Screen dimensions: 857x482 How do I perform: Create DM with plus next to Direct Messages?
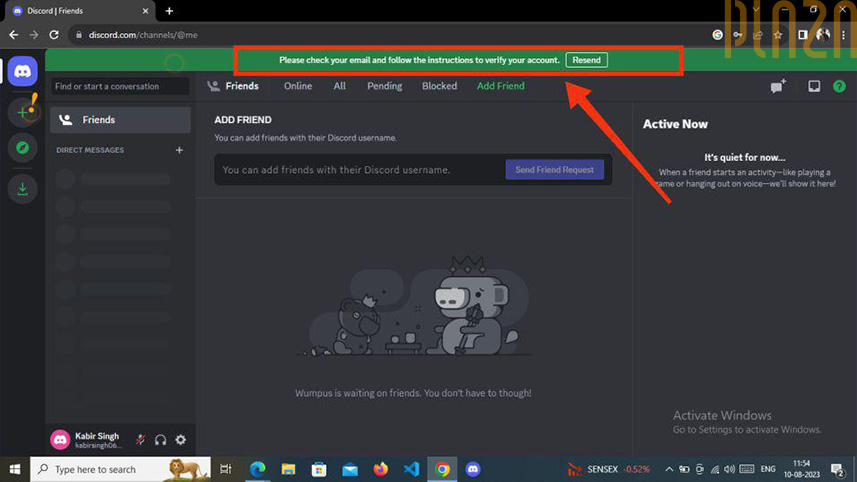point(179,150)
